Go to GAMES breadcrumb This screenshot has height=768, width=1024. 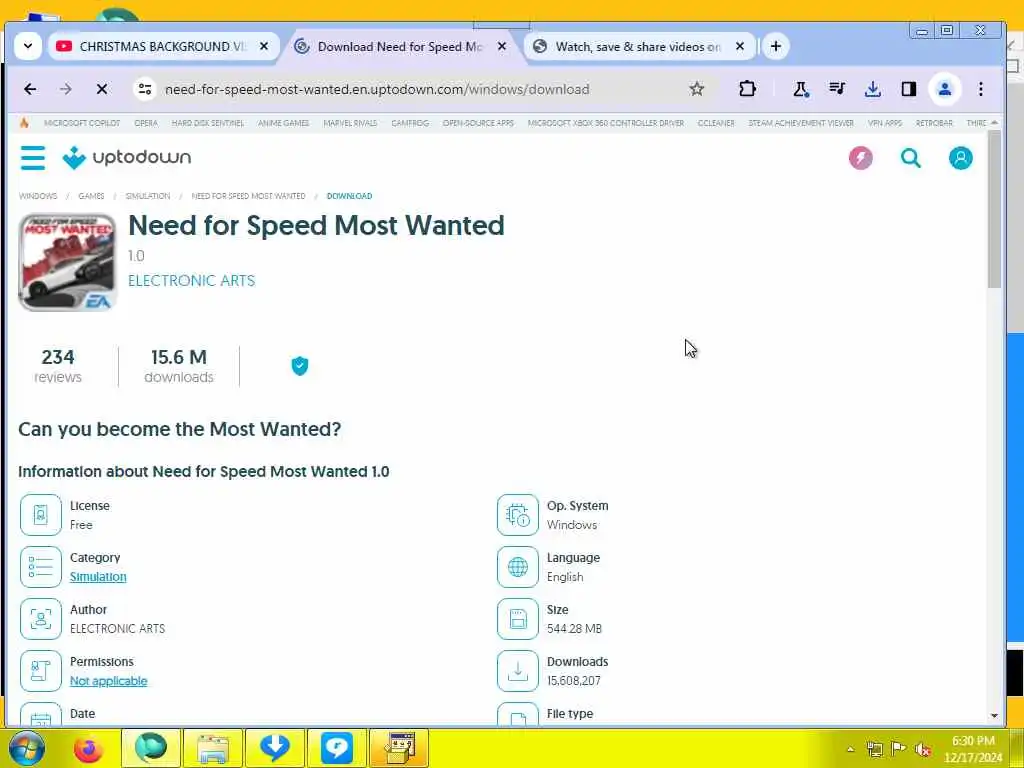coord(91,196)
